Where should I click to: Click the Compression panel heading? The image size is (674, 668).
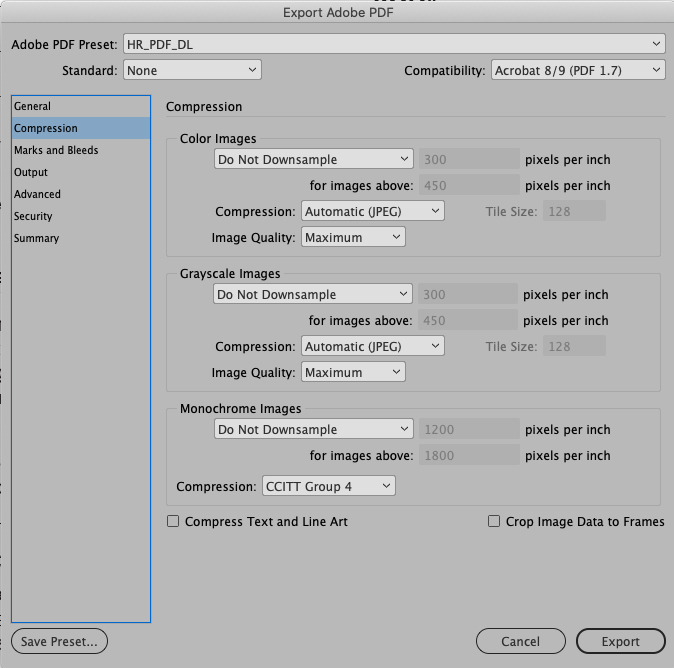pyautogui.click(x=204, y=106)
